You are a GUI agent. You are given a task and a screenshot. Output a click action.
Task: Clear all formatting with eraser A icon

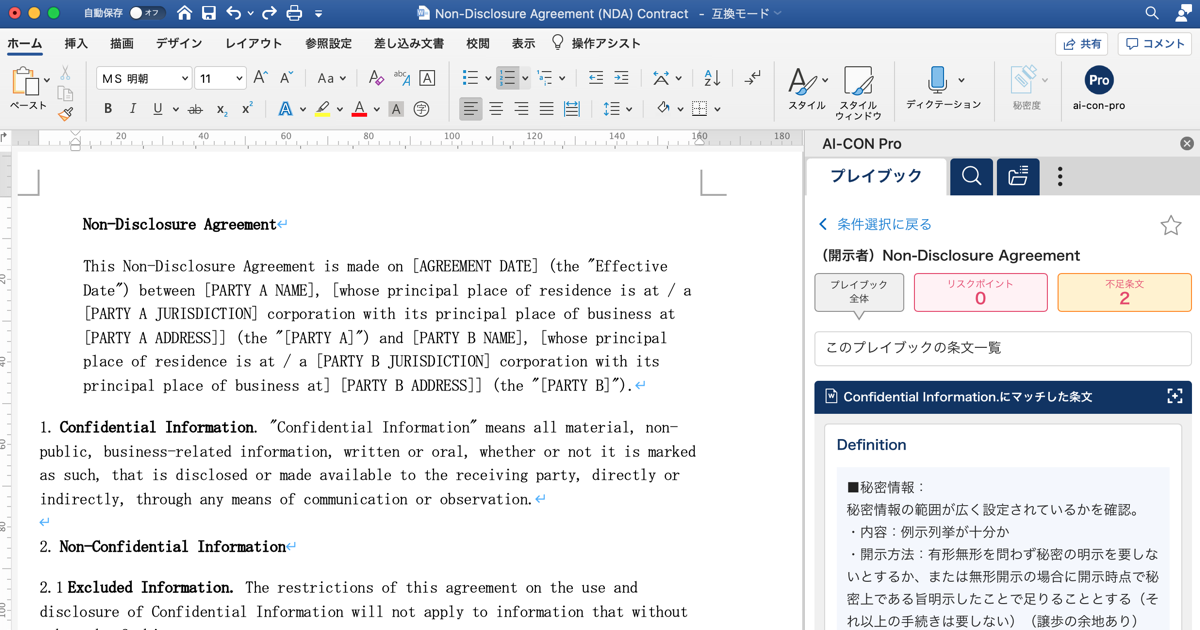(x=376, y=78)
